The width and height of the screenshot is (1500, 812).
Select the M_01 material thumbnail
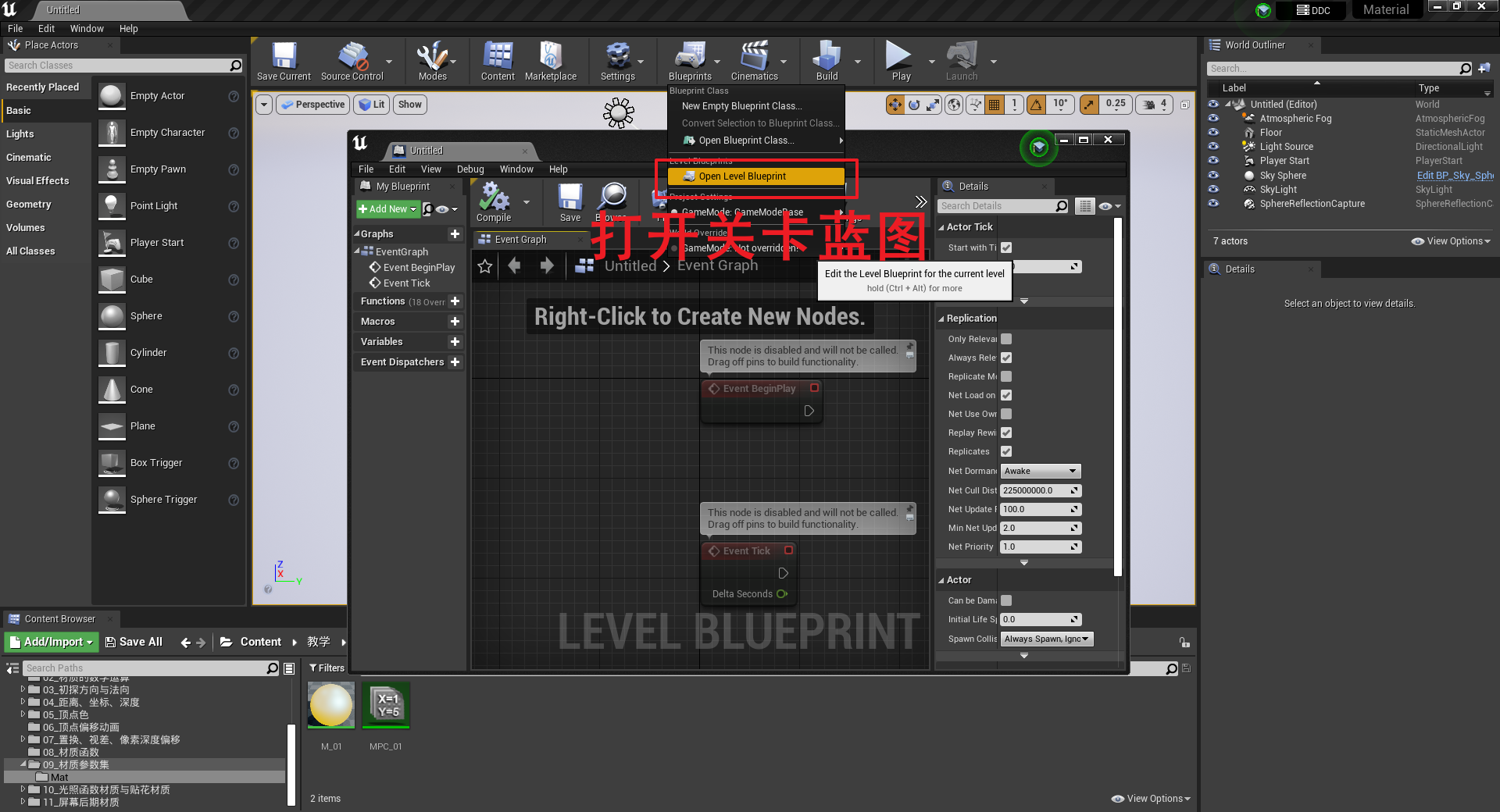coord(330,705)
